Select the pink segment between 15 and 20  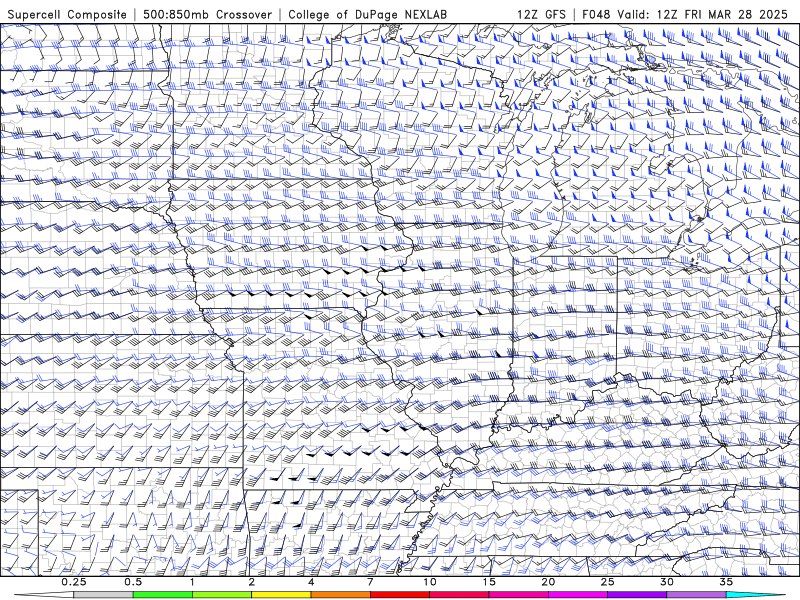(518, 595)
